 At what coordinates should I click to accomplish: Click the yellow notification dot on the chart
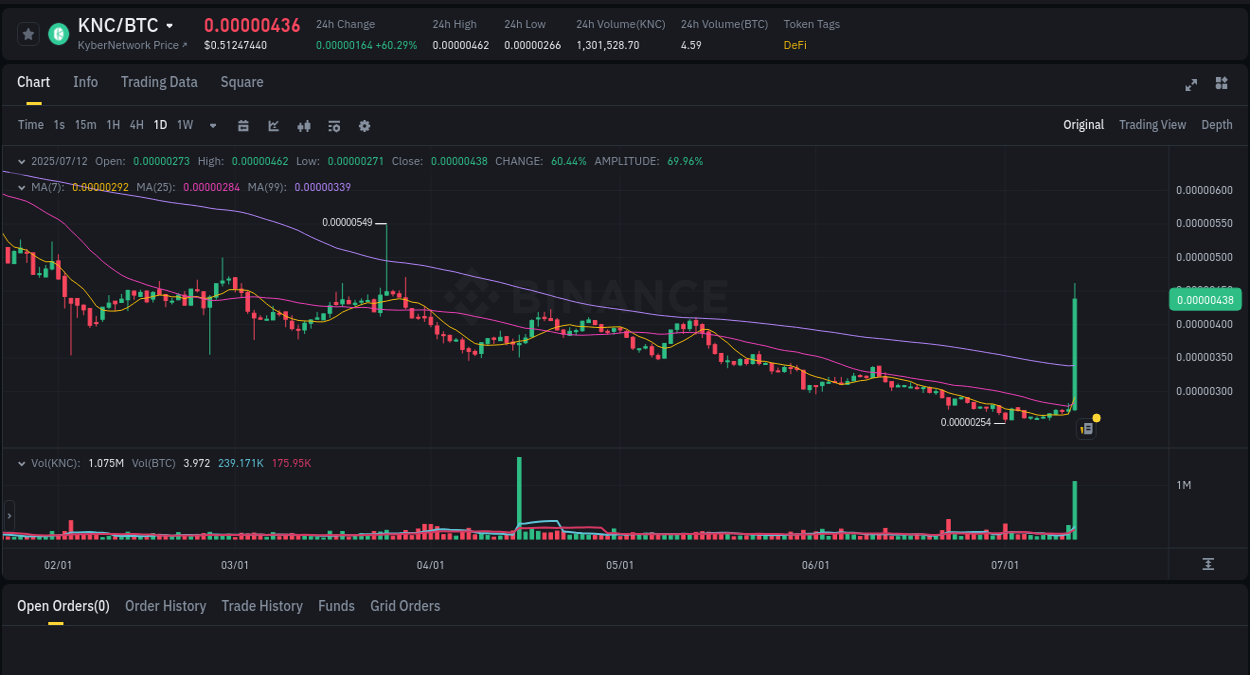pos(1097,417)
